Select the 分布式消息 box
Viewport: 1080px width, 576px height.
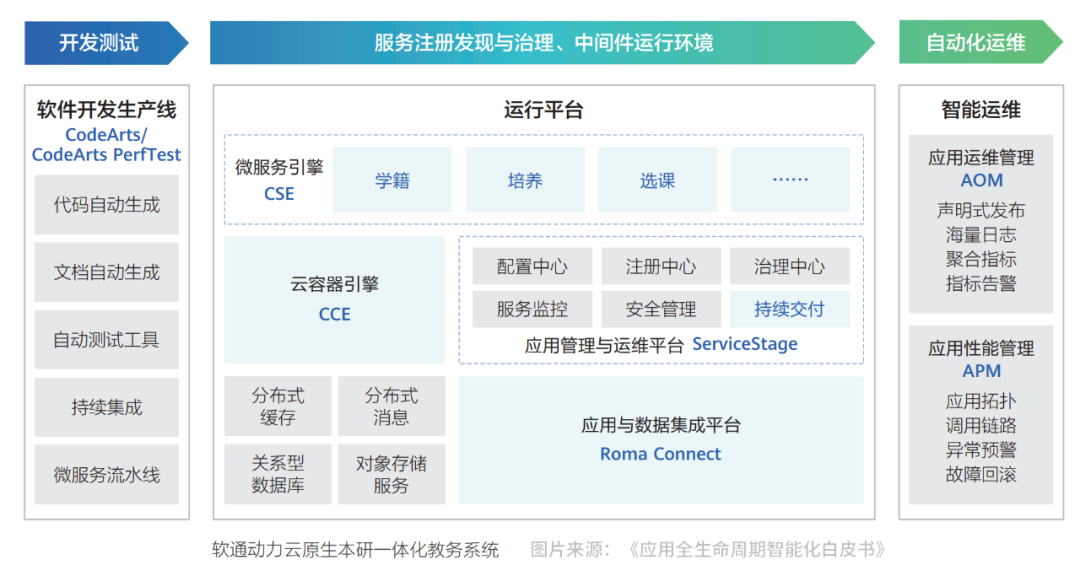(391, 406)
